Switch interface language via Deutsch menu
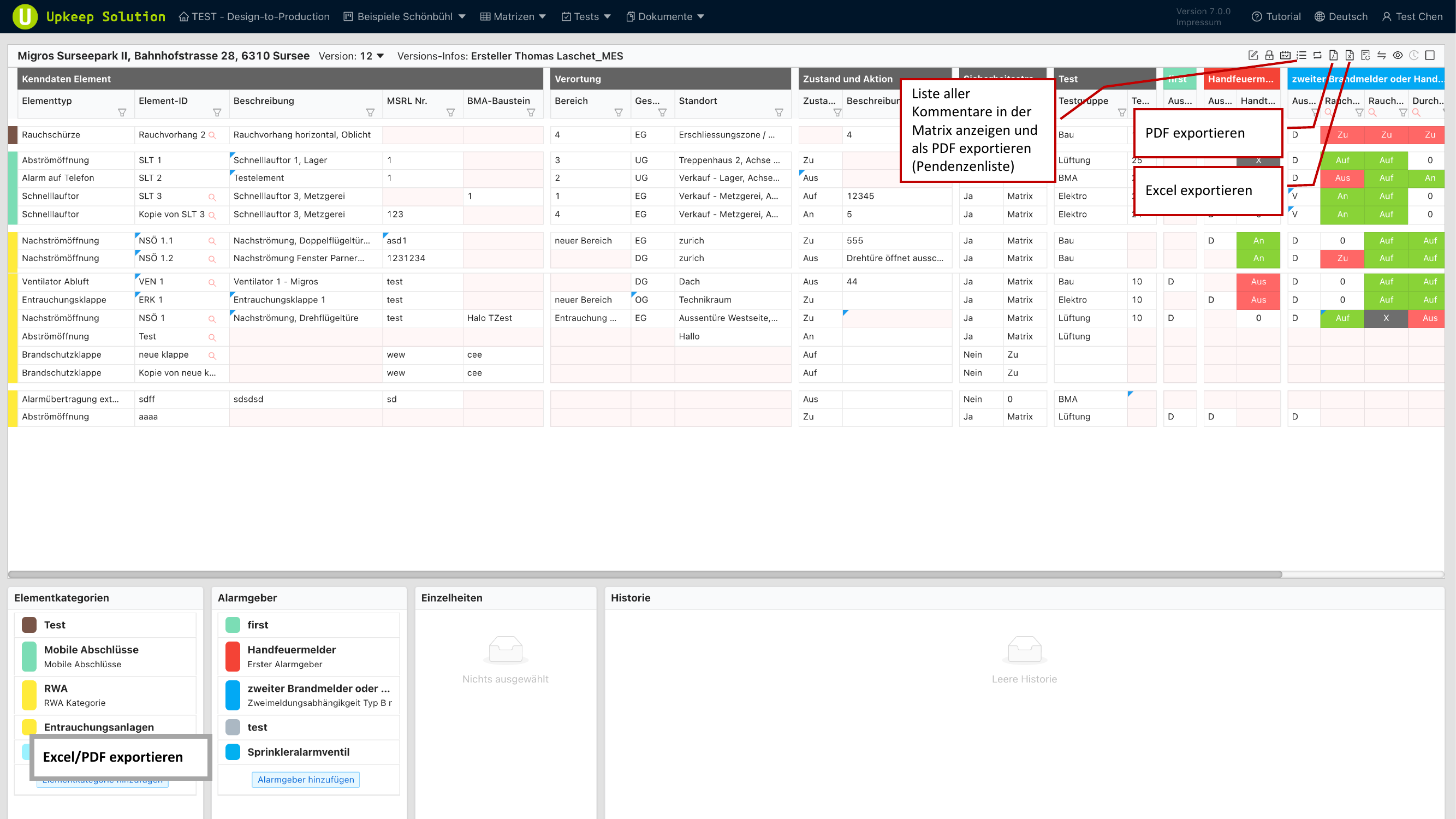 1342,16
